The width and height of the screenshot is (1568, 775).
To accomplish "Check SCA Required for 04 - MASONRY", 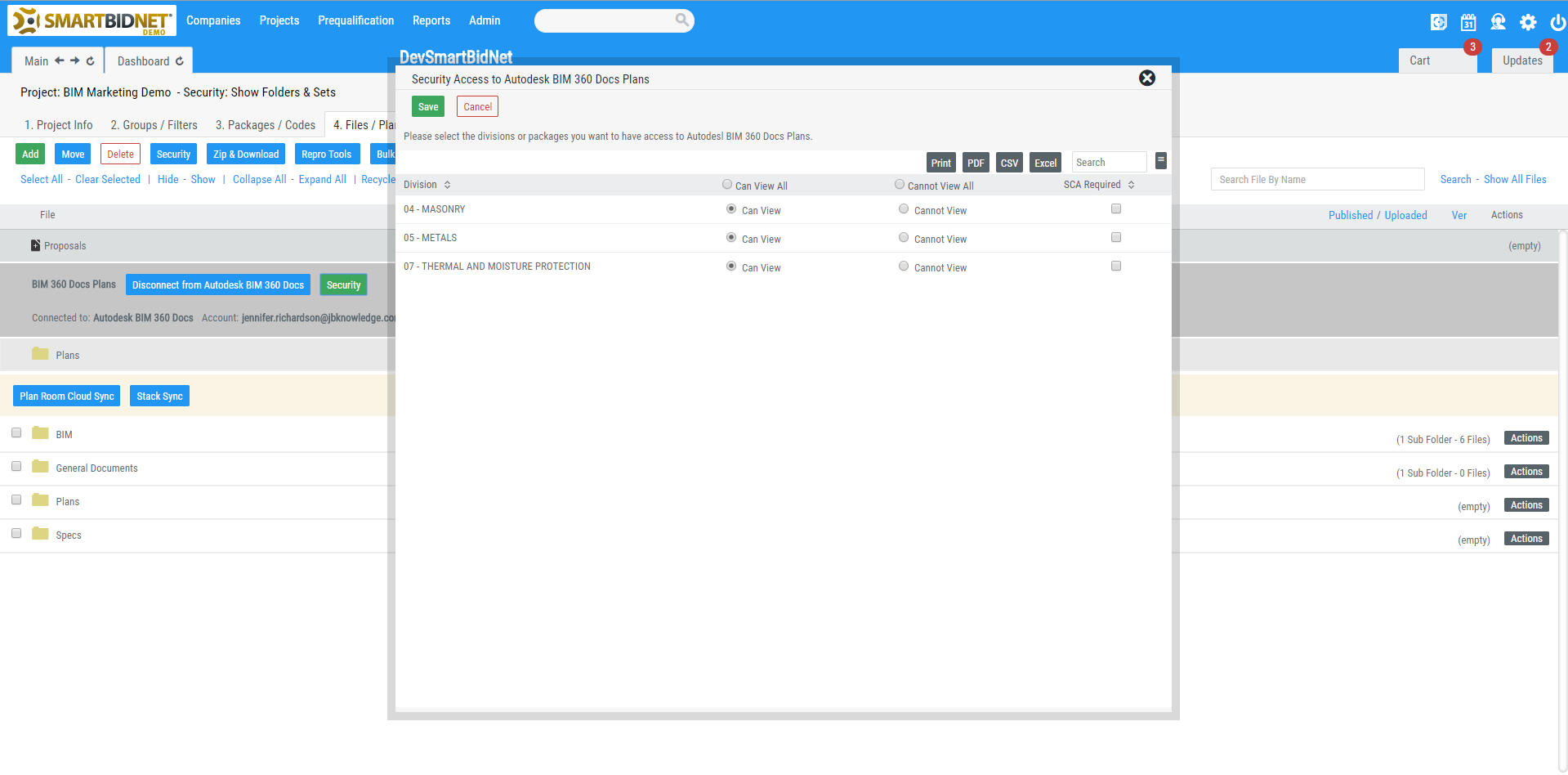I will coord(1116,209).
